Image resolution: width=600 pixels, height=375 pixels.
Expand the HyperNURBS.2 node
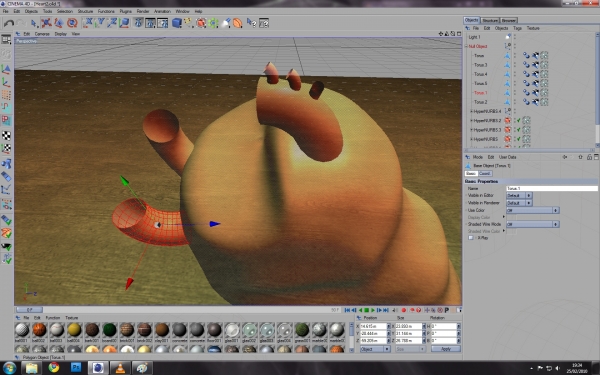pos(471,121)
